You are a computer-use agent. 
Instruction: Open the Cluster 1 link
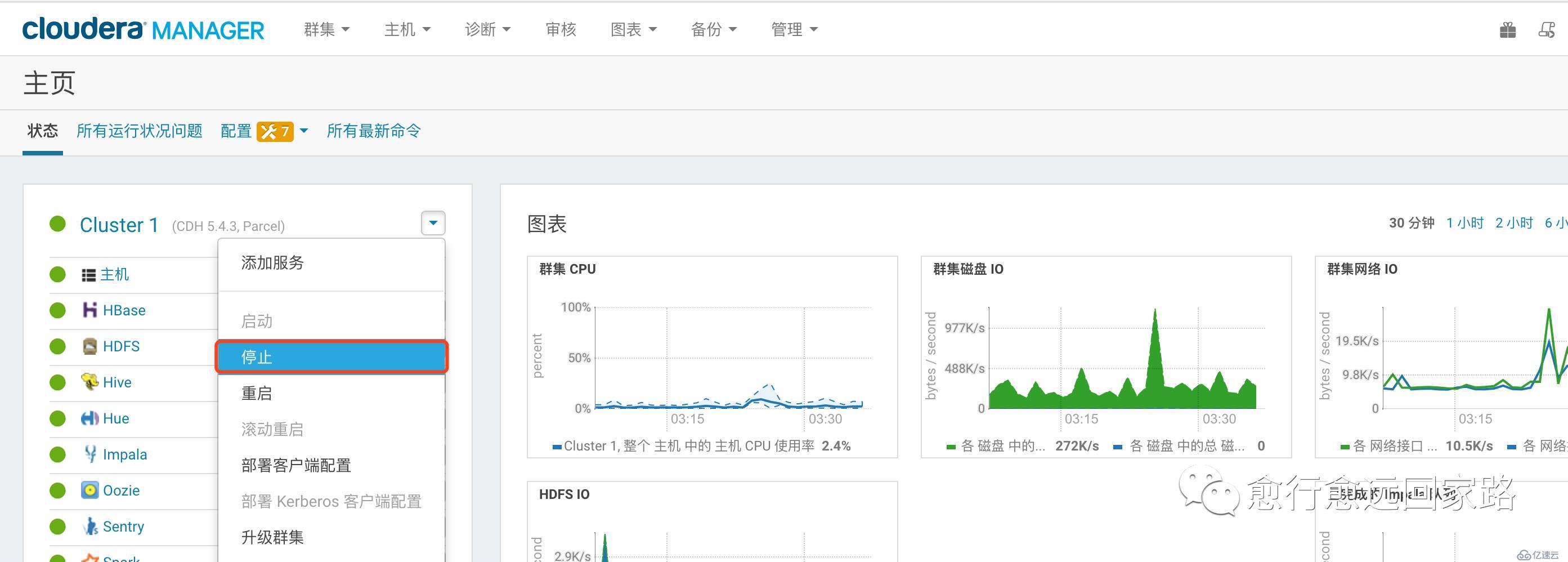[x=119, y=225]
